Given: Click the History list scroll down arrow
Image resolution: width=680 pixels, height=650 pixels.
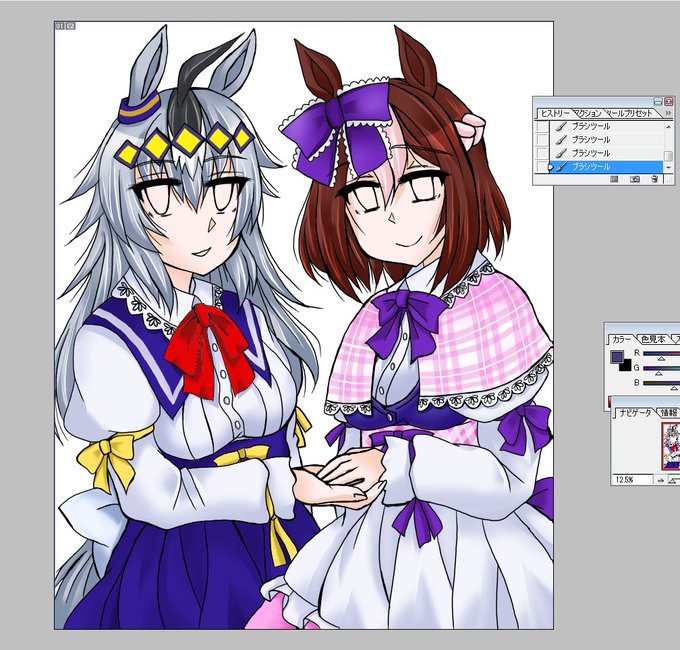Looking at the screenshot, I should (x=668, y=167).
